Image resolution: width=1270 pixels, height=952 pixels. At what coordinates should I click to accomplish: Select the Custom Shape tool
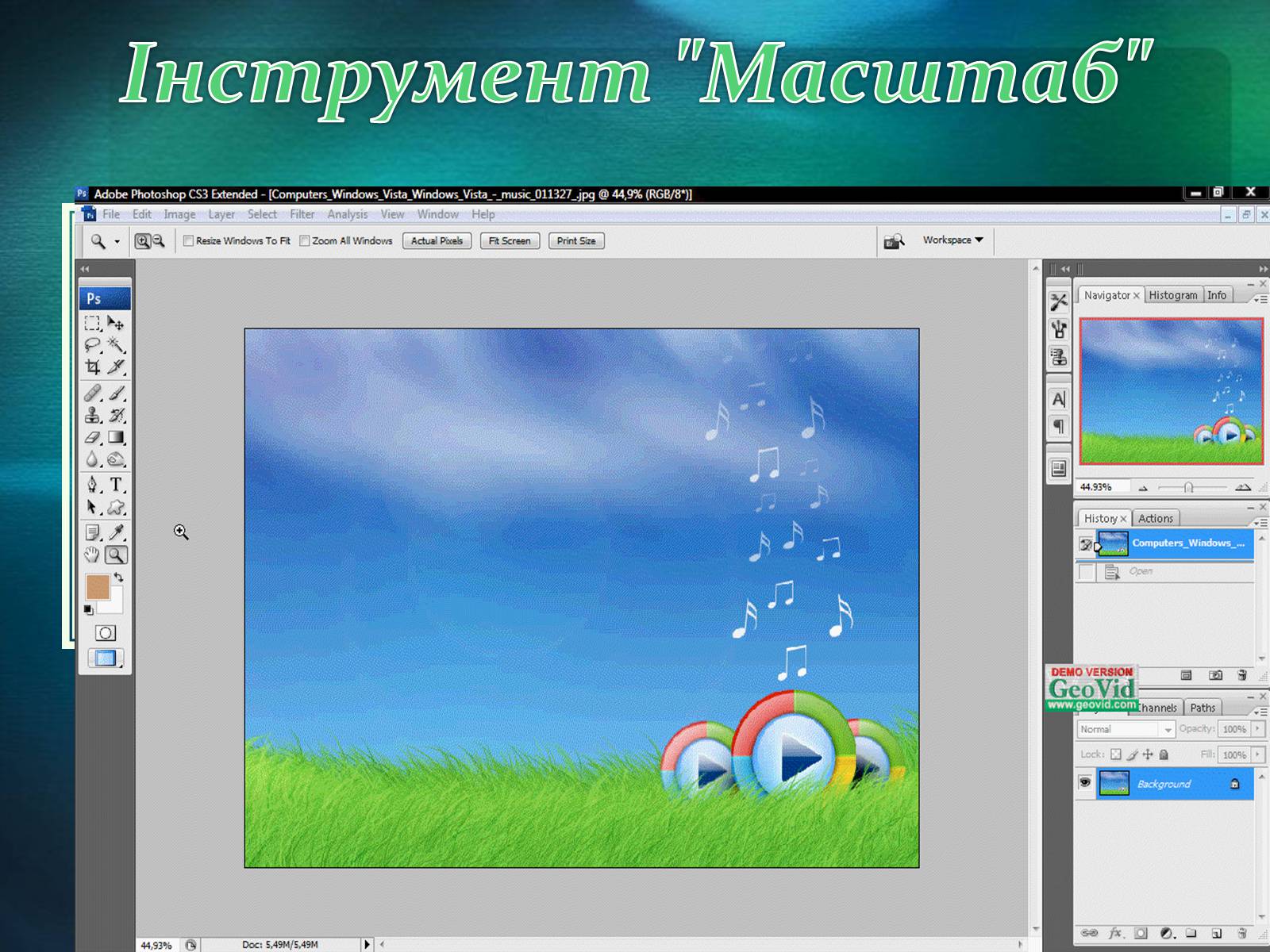click(x=116, y=507)
